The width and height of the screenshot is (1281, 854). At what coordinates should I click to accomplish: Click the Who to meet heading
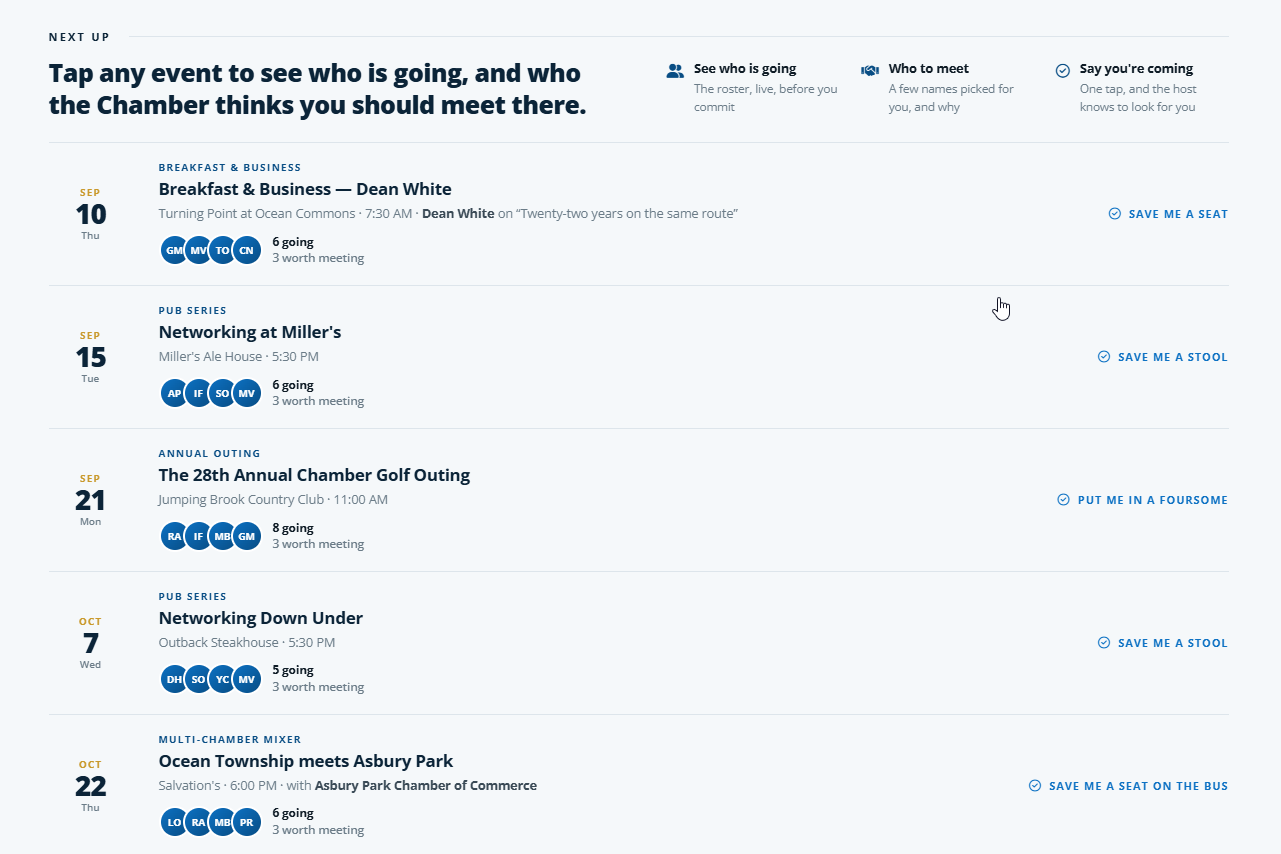929,69
